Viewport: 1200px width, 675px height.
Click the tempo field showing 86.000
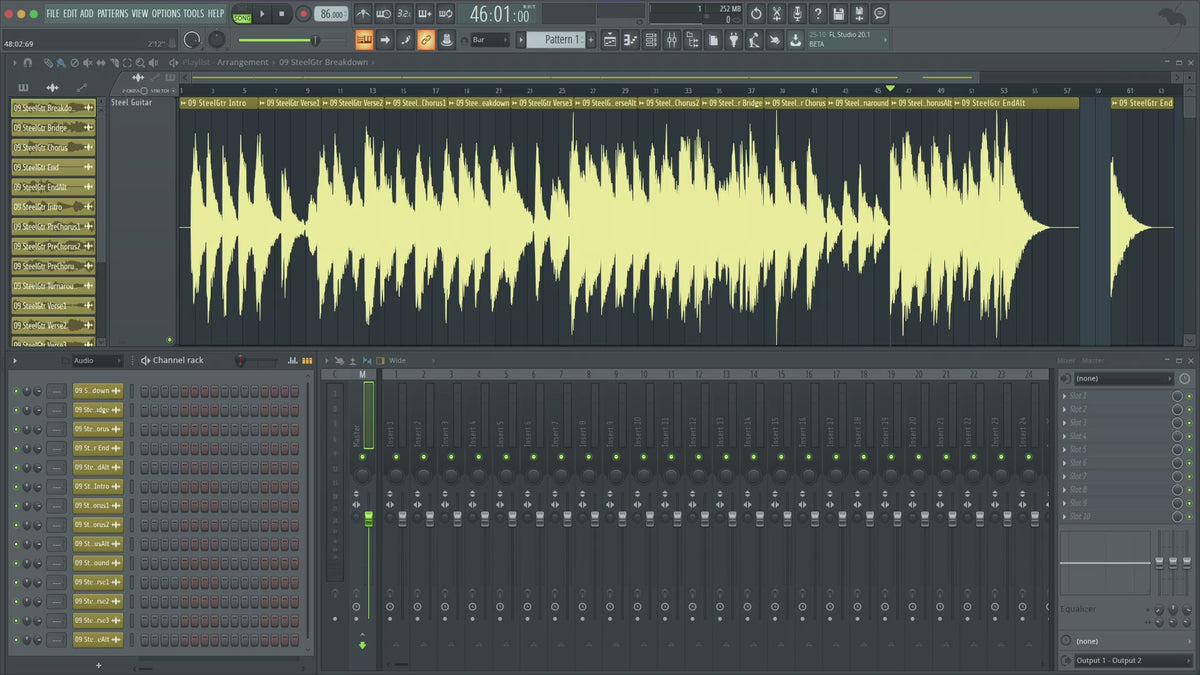(x=331, y=14)
